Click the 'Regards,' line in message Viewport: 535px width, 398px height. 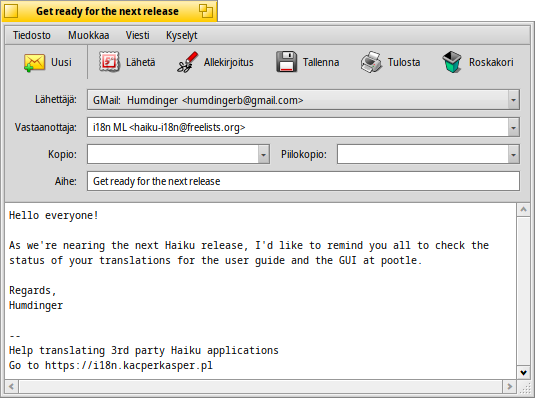pyautogui.click(x=32, y=290)
